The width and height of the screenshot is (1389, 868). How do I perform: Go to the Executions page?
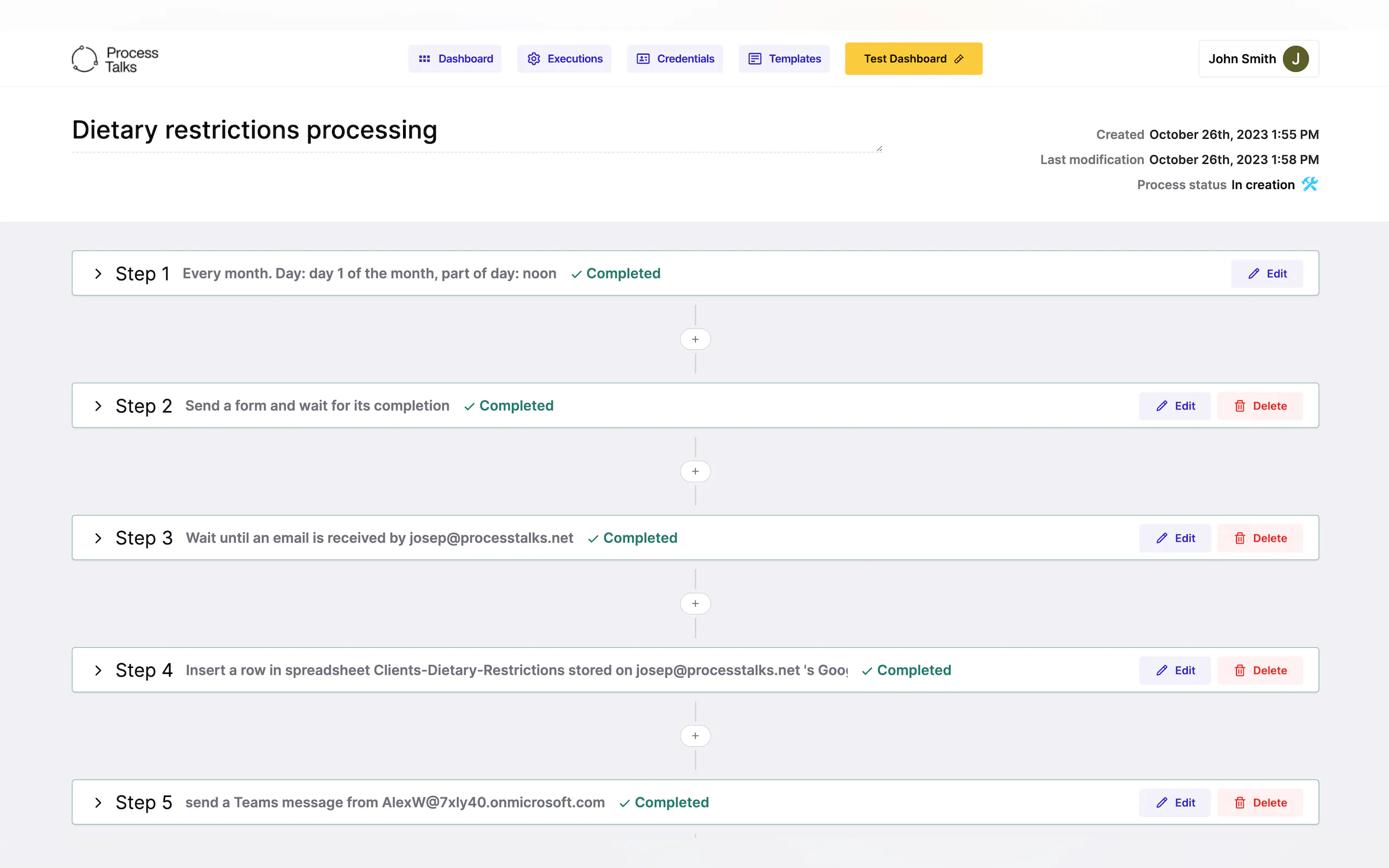564,59
